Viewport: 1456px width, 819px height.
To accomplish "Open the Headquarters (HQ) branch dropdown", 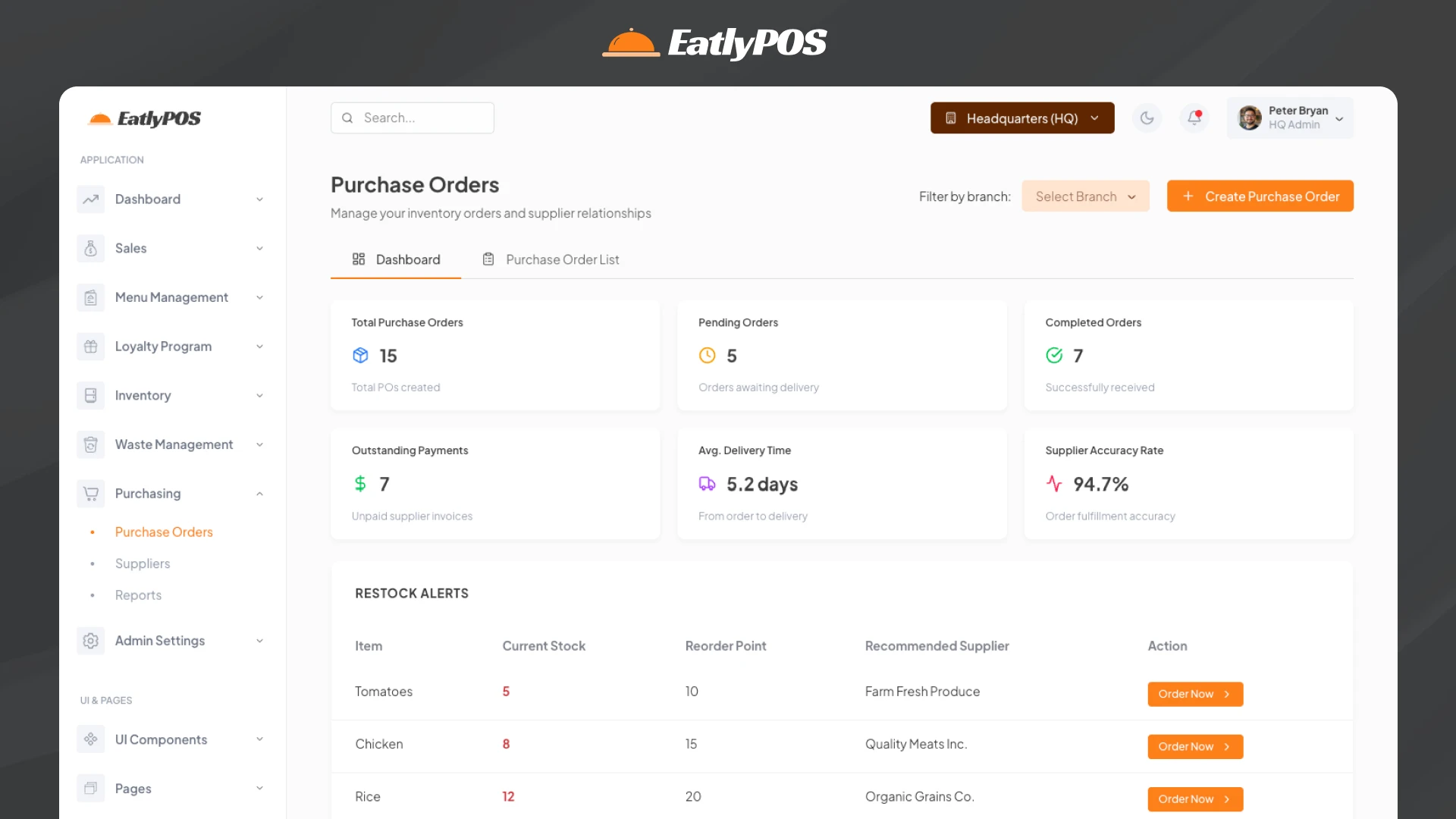I will click(x=1022, y=118).
